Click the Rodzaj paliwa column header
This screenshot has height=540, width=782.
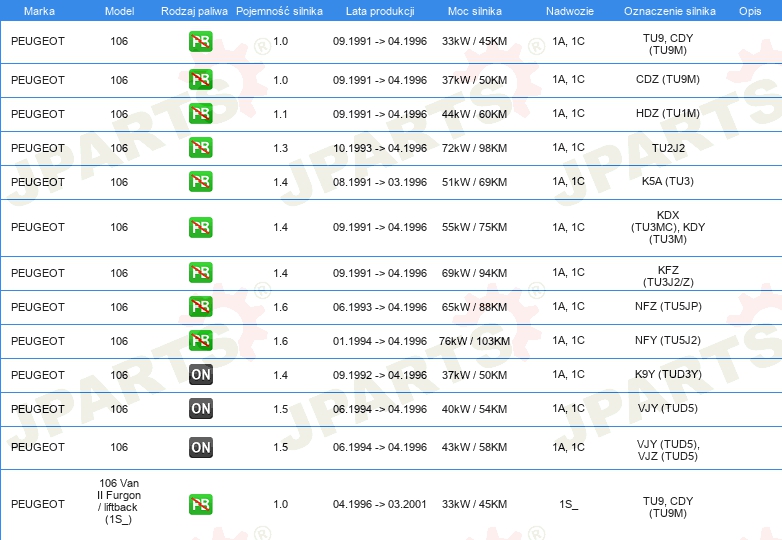(x=194, y=11)
